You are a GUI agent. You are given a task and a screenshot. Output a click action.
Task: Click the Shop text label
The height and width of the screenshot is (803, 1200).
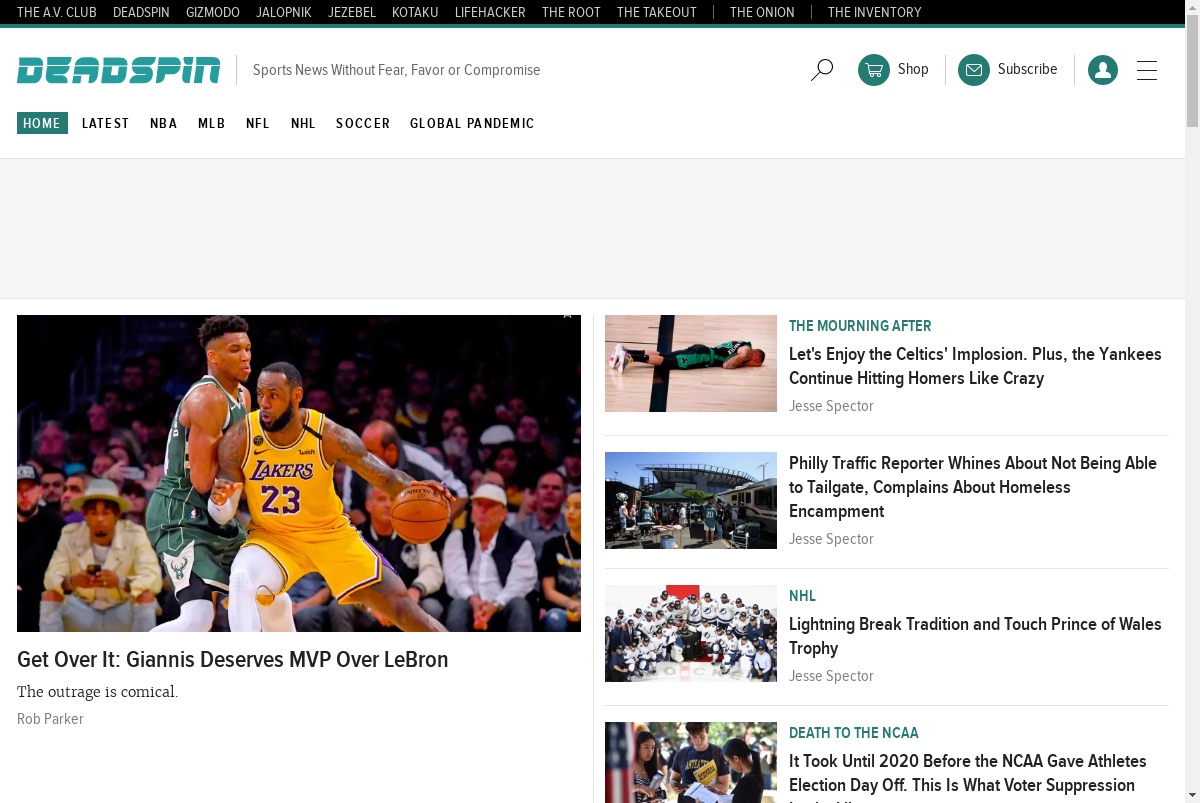point(913,69)
